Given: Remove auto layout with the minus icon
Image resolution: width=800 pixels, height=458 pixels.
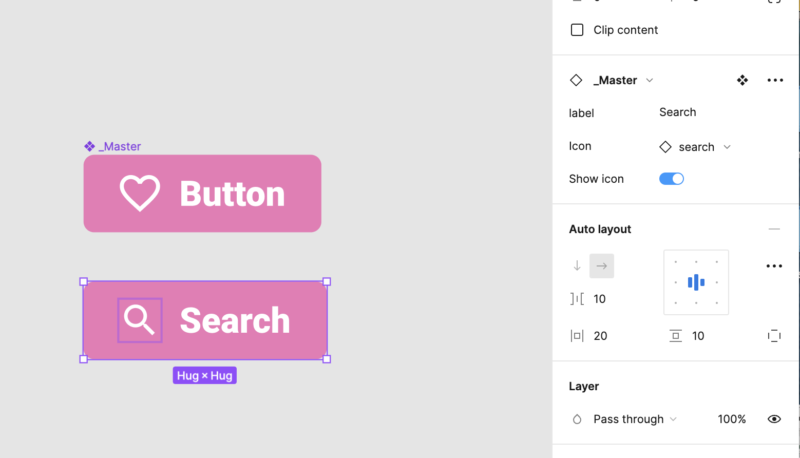Looking at the screenshot, I should point(774,229).
